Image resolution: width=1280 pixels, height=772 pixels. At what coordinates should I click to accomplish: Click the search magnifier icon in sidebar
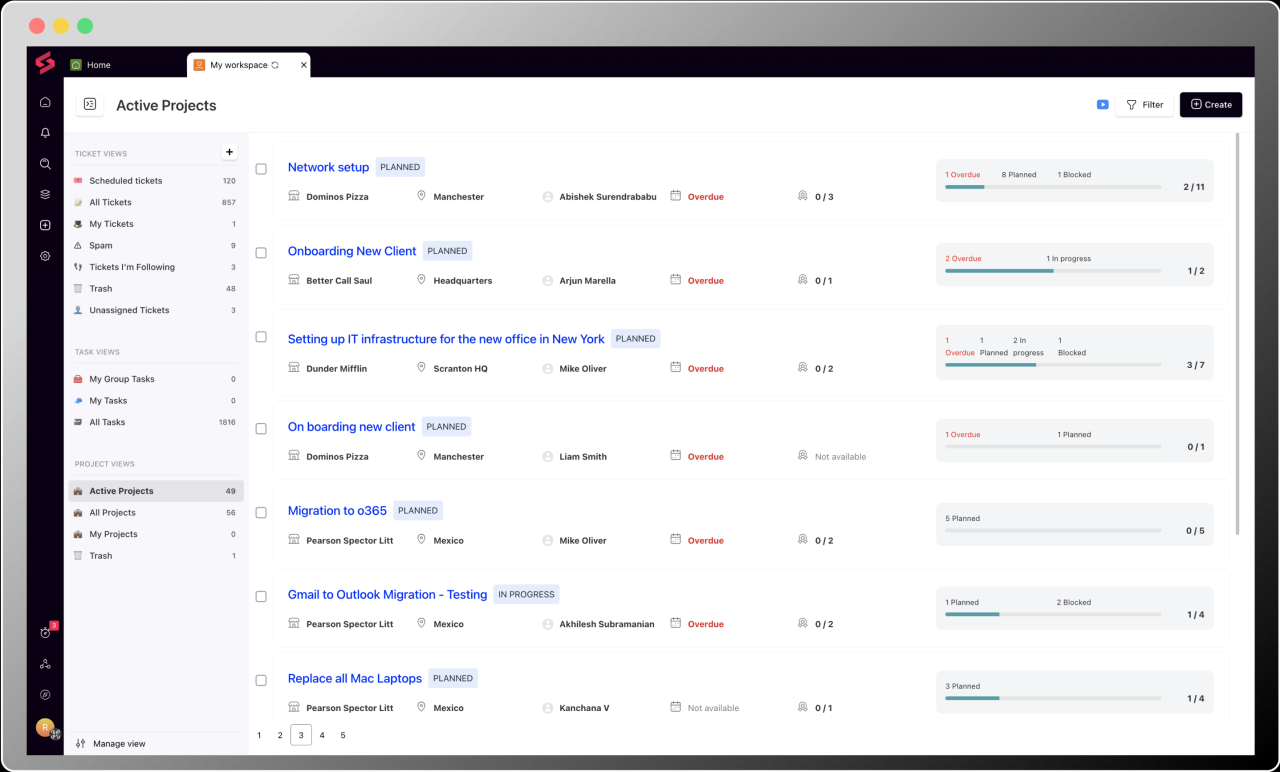(45, 164)
